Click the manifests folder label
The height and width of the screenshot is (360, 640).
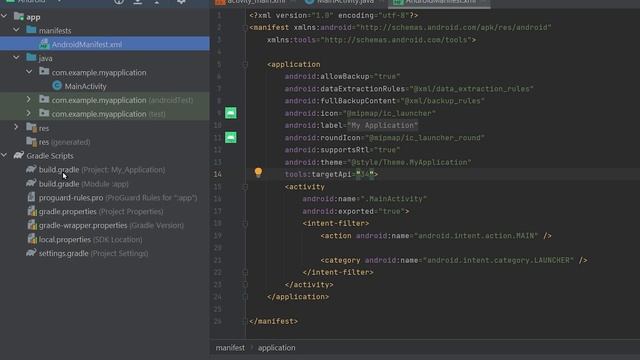coord(55,31)
